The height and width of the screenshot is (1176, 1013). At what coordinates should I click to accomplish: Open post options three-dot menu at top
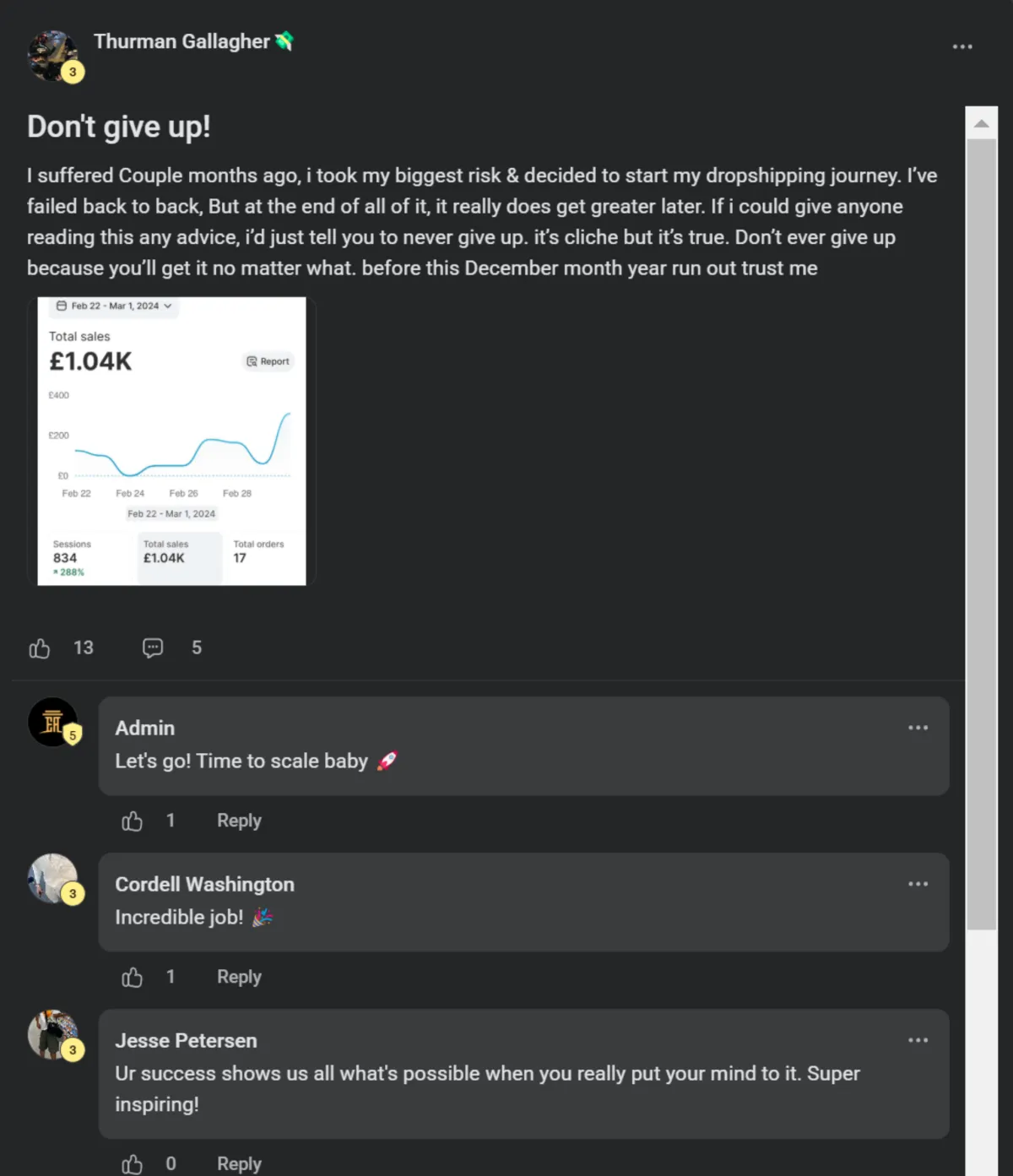coord(962,46)
